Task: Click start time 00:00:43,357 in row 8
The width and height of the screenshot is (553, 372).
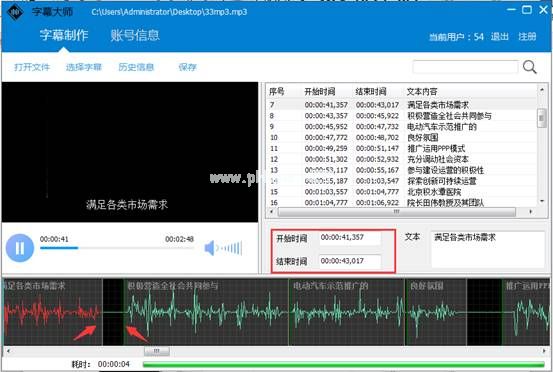Action: (326, 116)
